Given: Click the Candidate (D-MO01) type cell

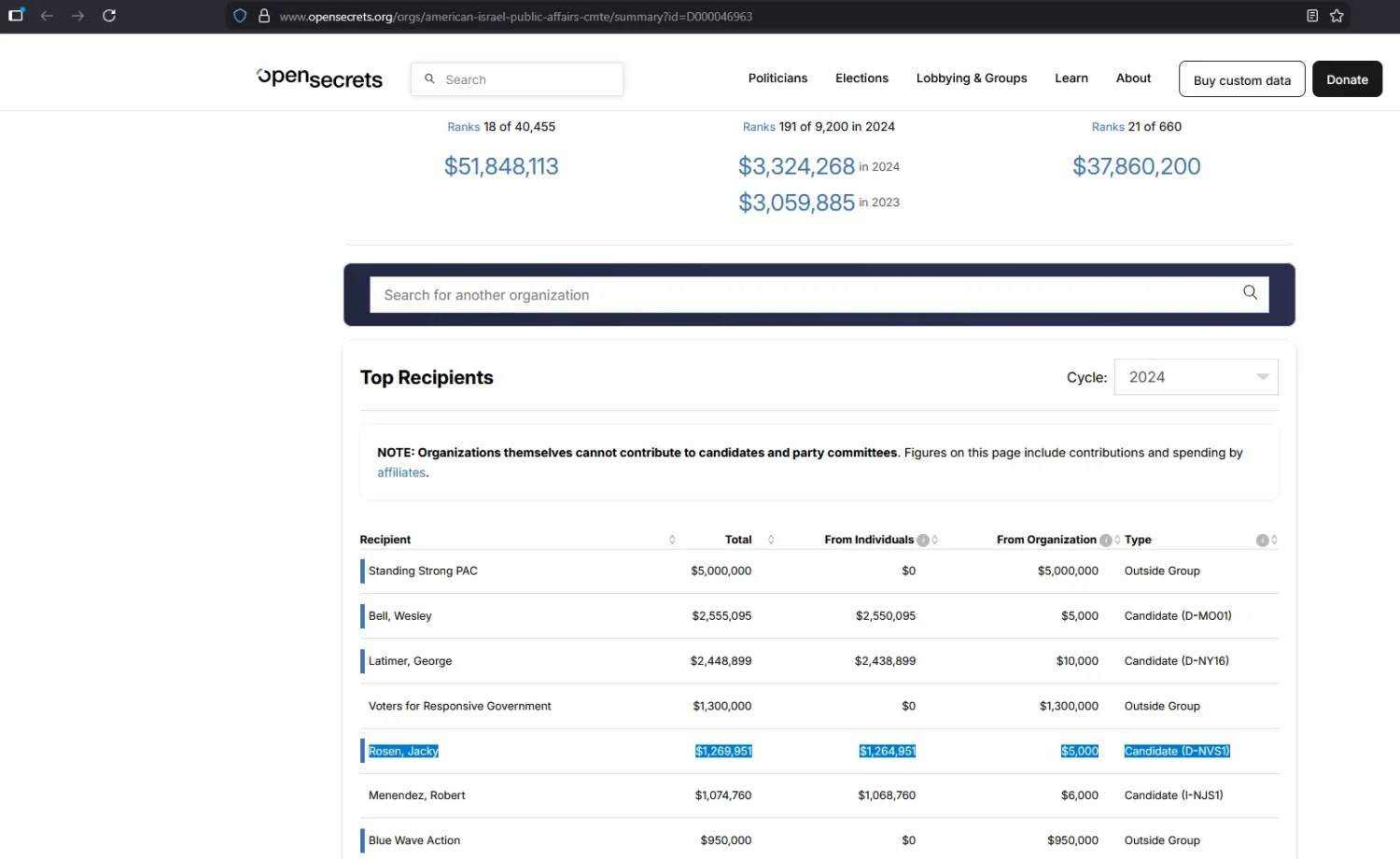Looking at the screenshot, I should pyautogui.click(x=1178, y=616).
